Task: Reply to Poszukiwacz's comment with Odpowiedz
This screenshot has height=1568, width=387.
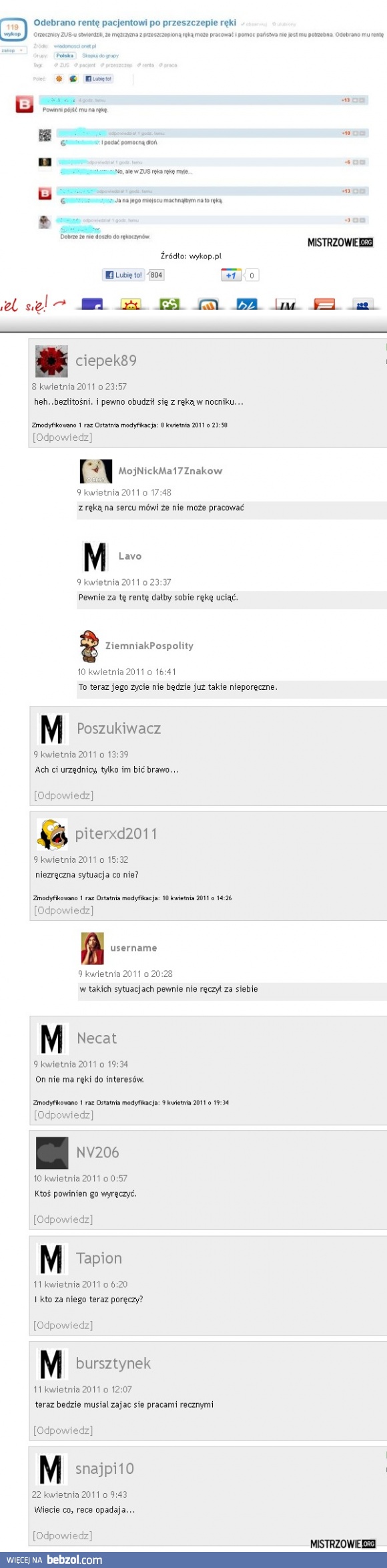Action: 64,795
